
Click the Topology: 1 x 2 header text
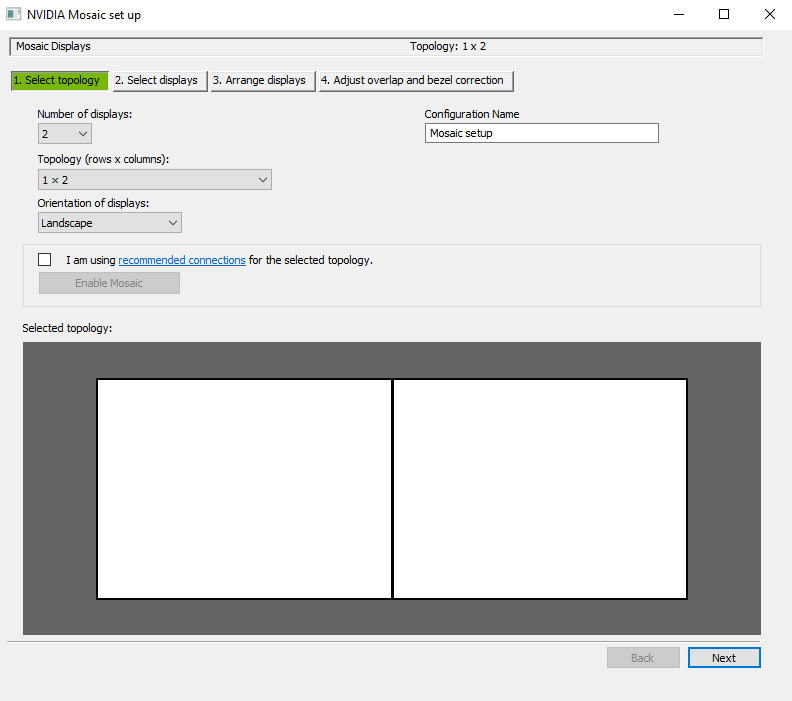coord(448,46)
